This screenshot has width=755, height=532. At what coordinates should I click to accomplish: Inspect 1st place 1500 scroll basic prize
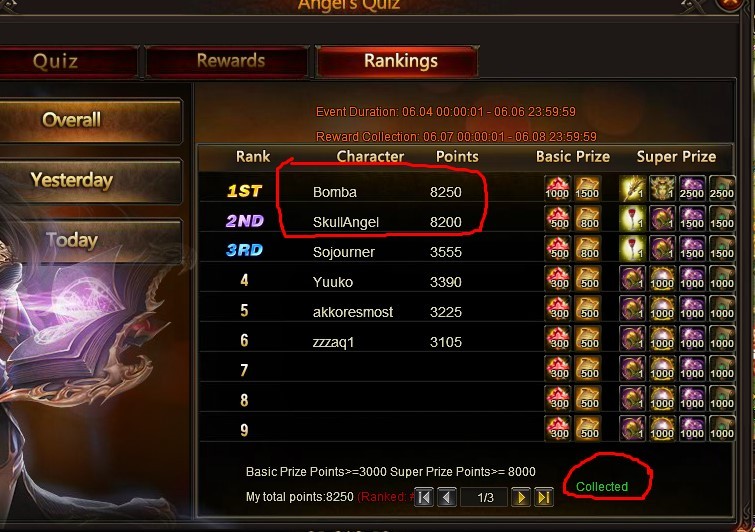point(587,188)
